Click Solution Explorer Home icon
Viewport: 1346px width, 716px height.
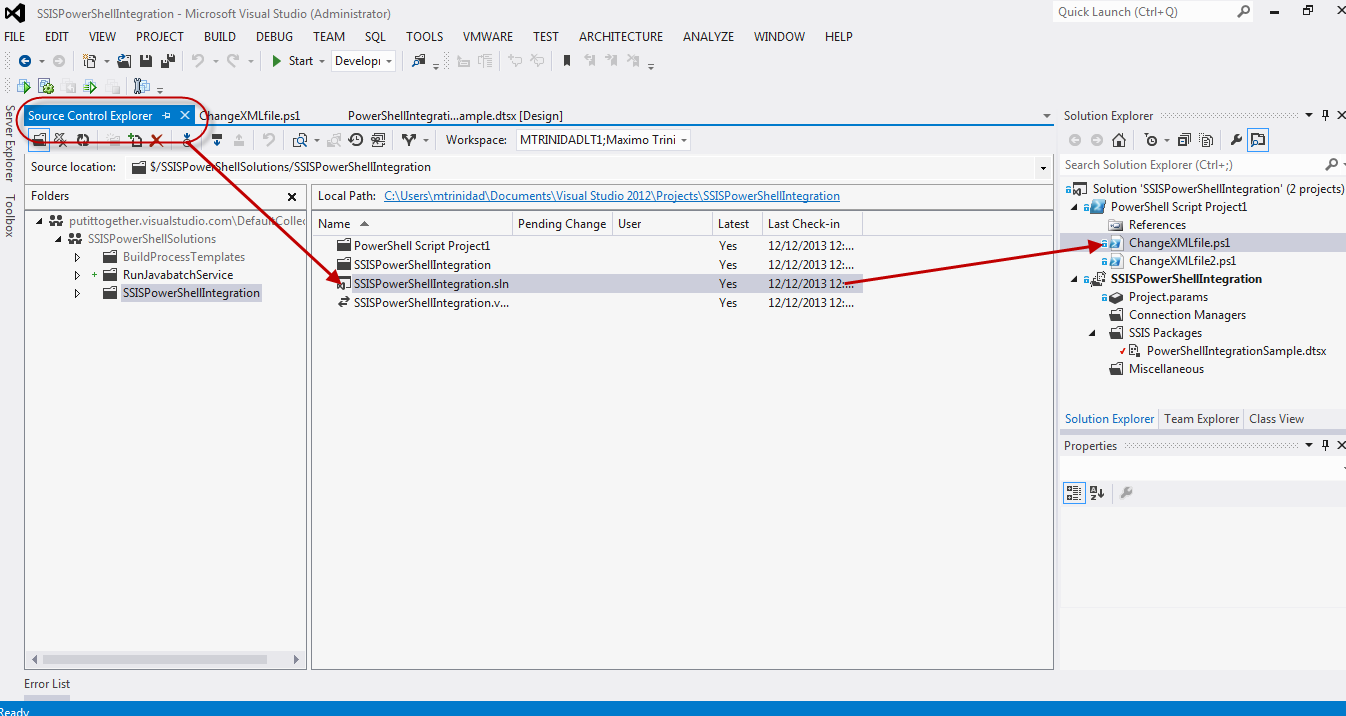click(1119, 140)
